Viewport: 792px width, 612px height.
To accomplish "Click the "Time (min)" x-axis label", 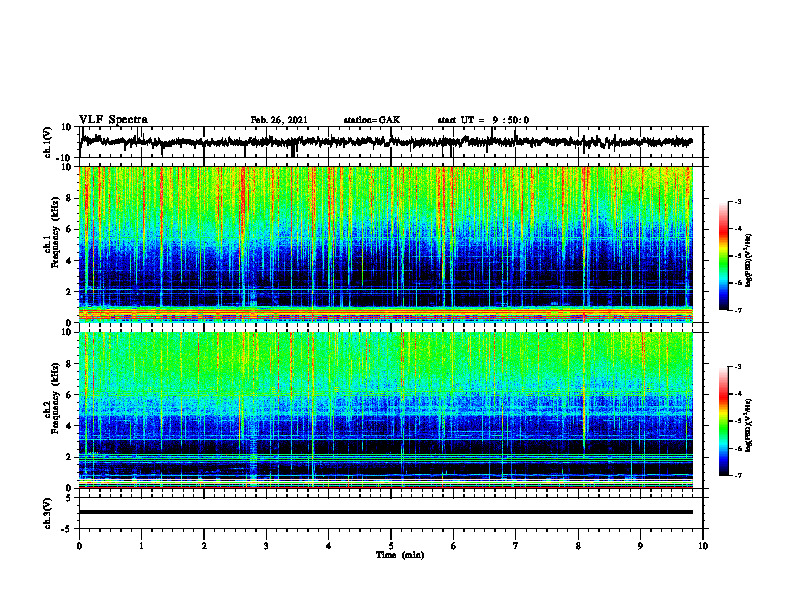I will (x=400, y=555).
